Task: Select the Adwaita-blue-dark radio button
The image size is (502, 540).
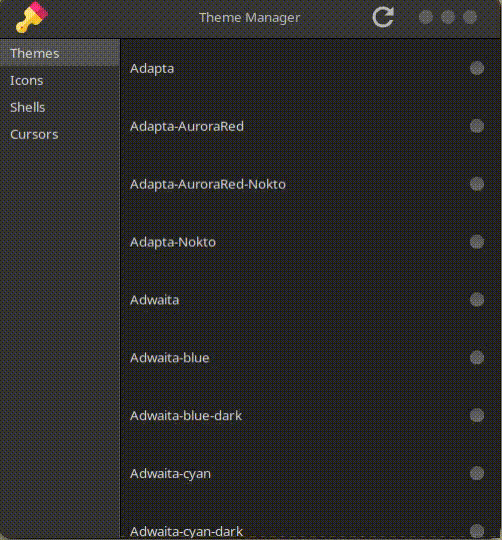Action: tap(477, 415)
